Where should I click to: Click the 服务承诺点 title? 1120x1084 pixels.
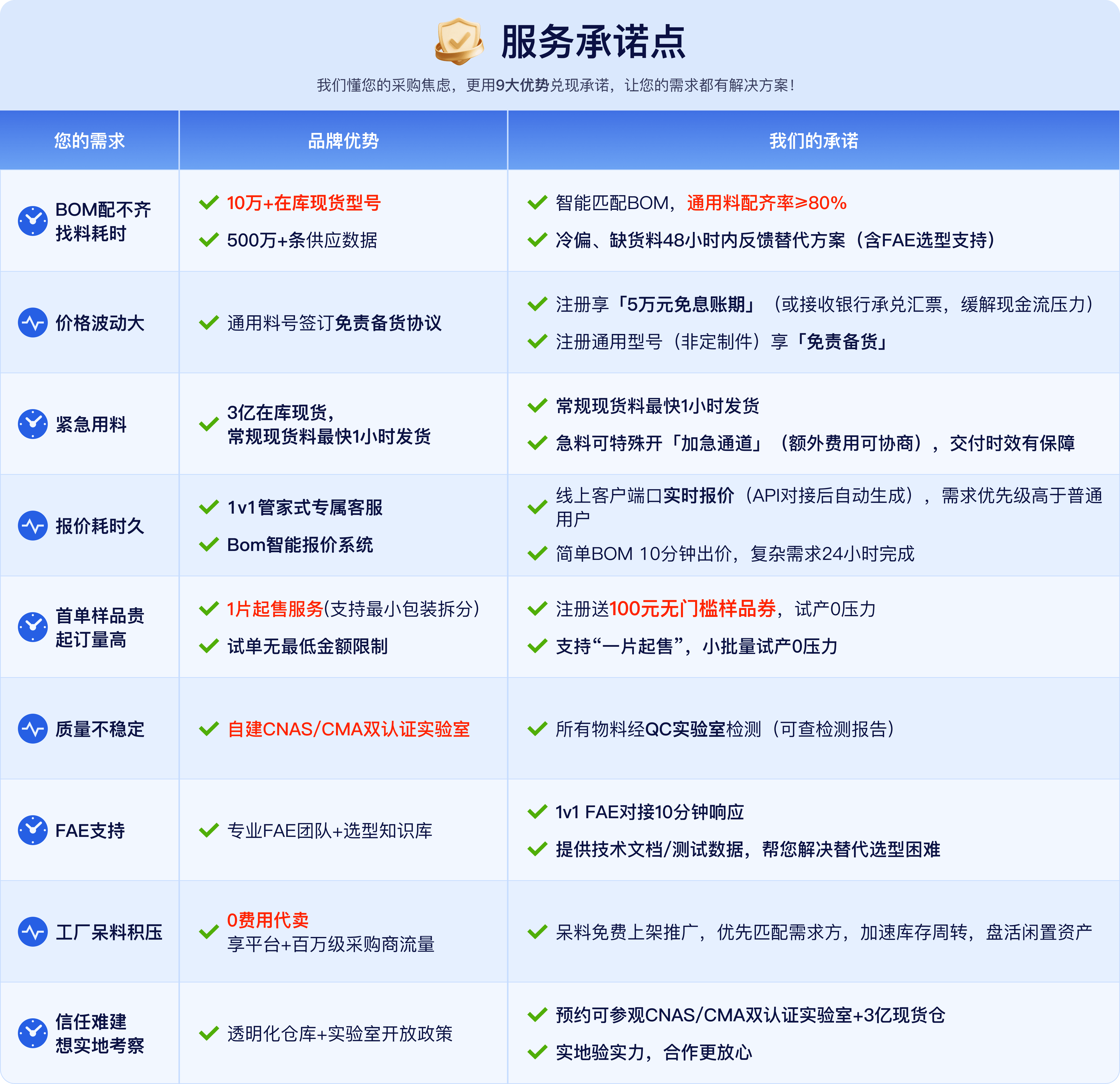[x=593, y=42]
